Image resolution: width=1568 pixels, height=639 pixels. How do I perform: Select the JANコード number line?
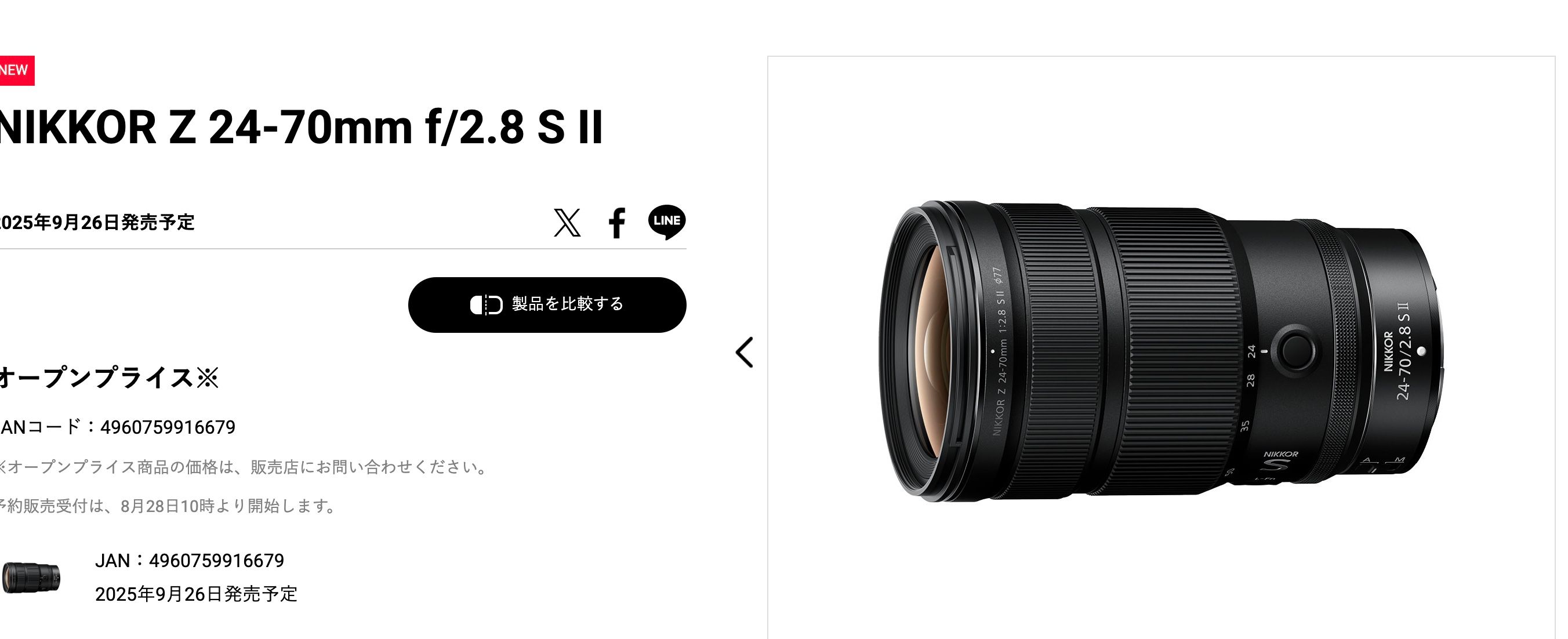[x=118, y=427]
